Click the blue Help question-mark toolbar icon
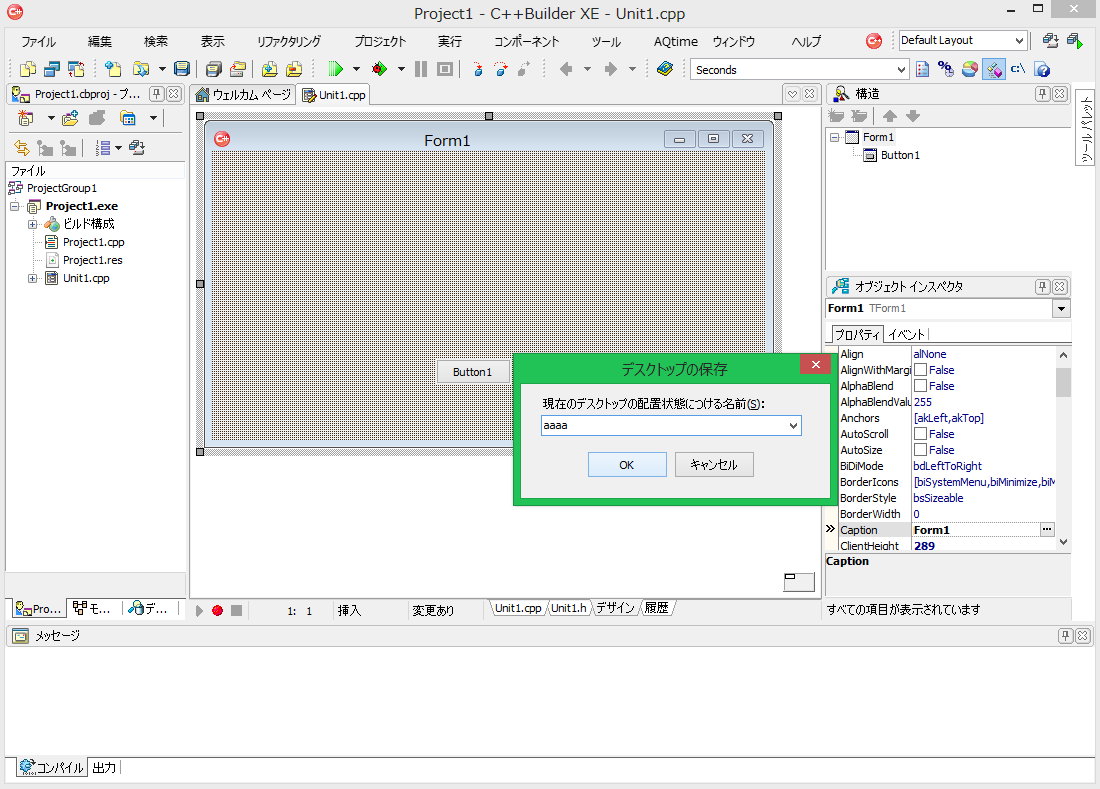This screenshot has width=1100, height=789. pyautogui.click(x=1042, y=69)
